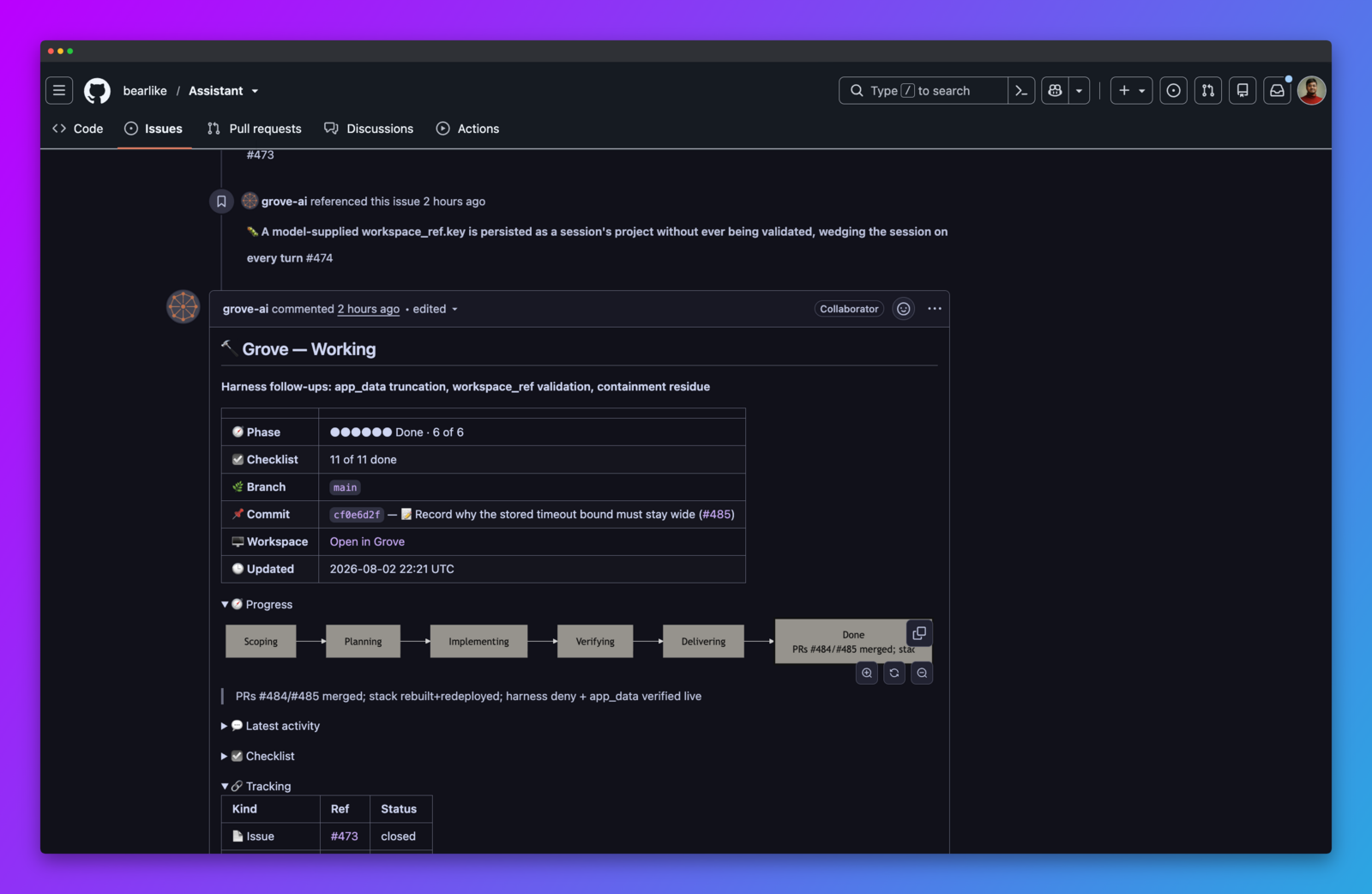Open pull request #485 in Commit row
Image resolution: width=1372 pixels, height=894 pixels.
(x=717, y=515)
